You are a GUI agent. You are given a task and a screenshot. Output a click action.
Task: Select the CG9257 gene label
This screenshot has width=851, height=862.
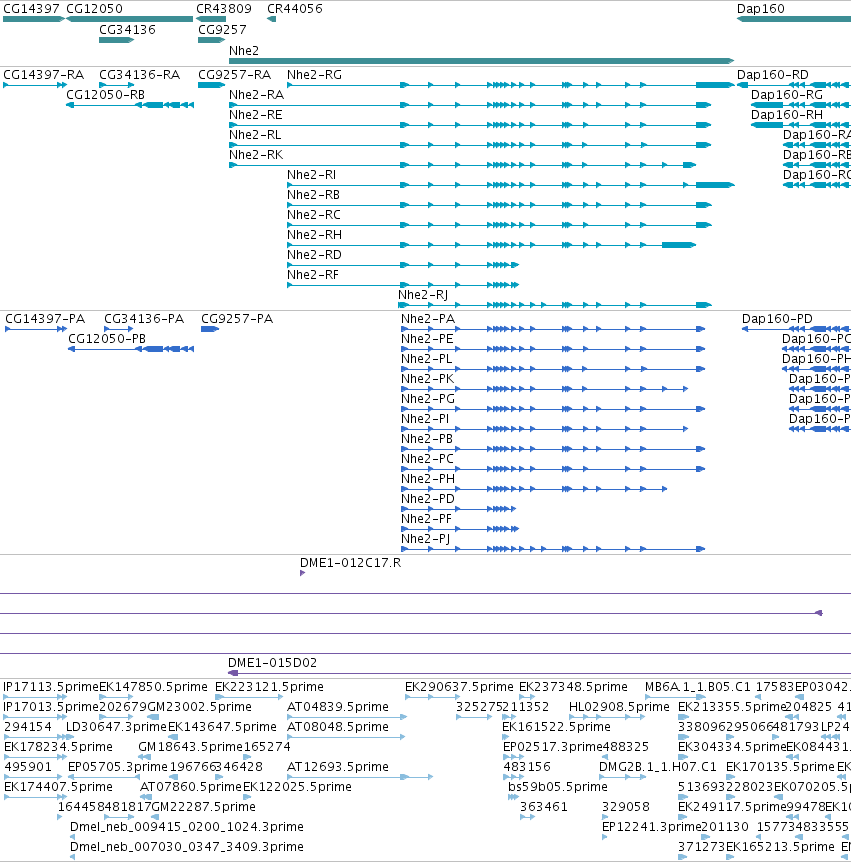tap(222, 30)
